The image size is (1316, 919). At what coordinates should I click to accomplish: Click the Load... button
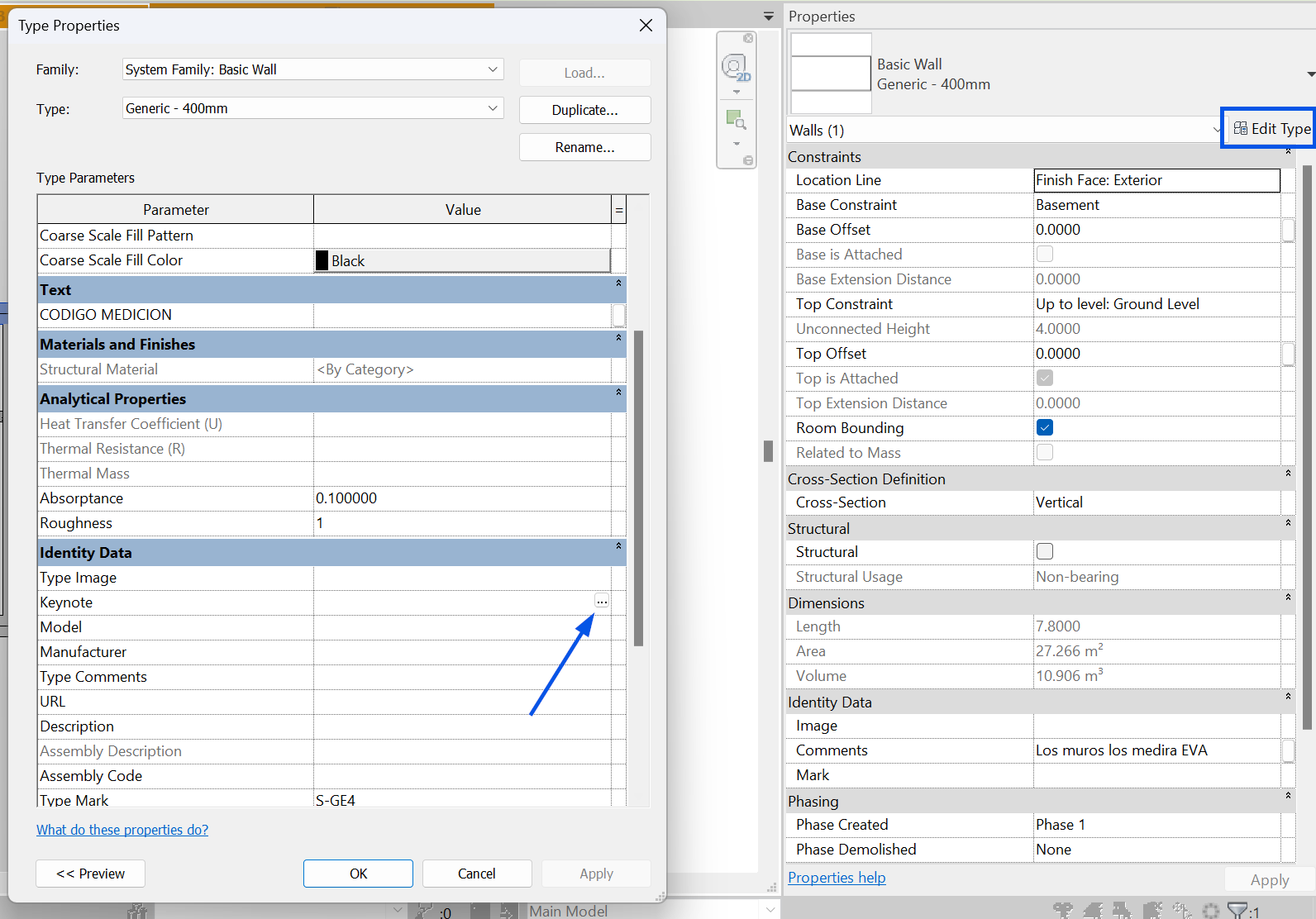pyautogui.click(x=585, y=73)
